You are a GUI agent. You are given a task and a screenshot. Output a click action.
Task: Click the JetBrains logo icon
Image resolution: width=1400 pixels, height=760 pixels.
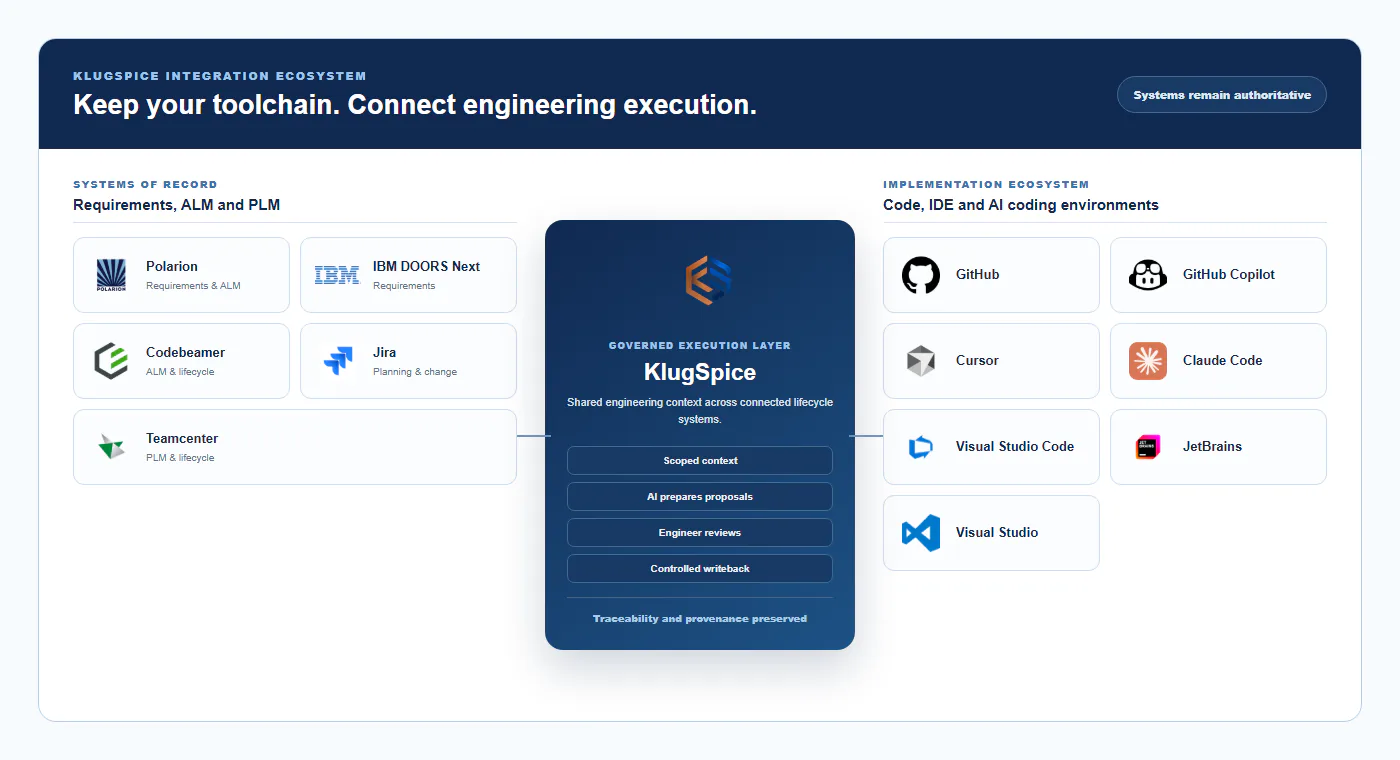click(x=1148, y=447)
